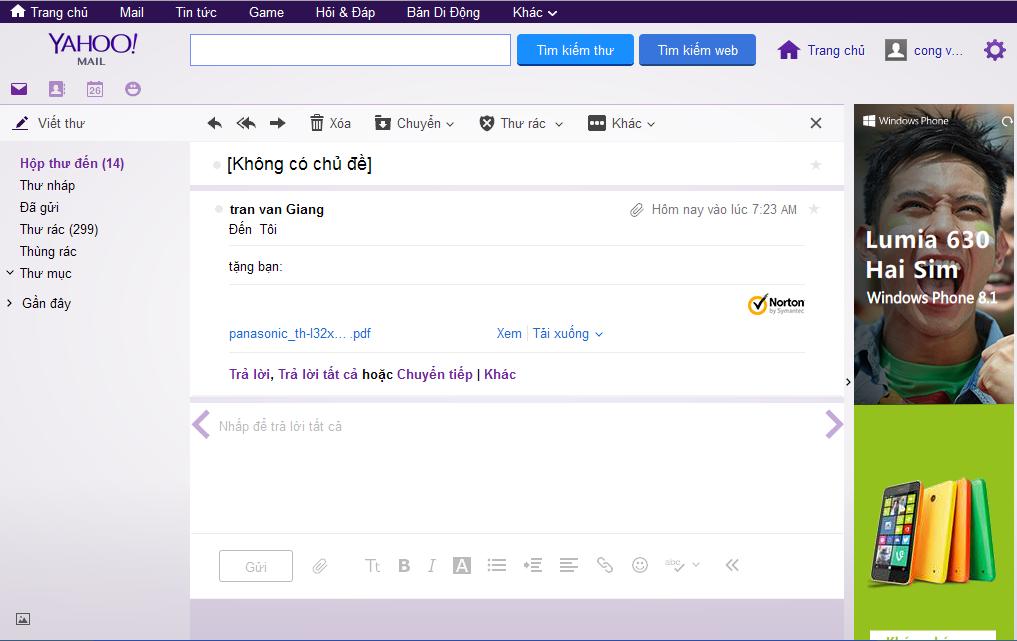Open Hộp thư đến (14) inbox
1017x641 pixels.
pyautogui.click(x=72, y=163)
